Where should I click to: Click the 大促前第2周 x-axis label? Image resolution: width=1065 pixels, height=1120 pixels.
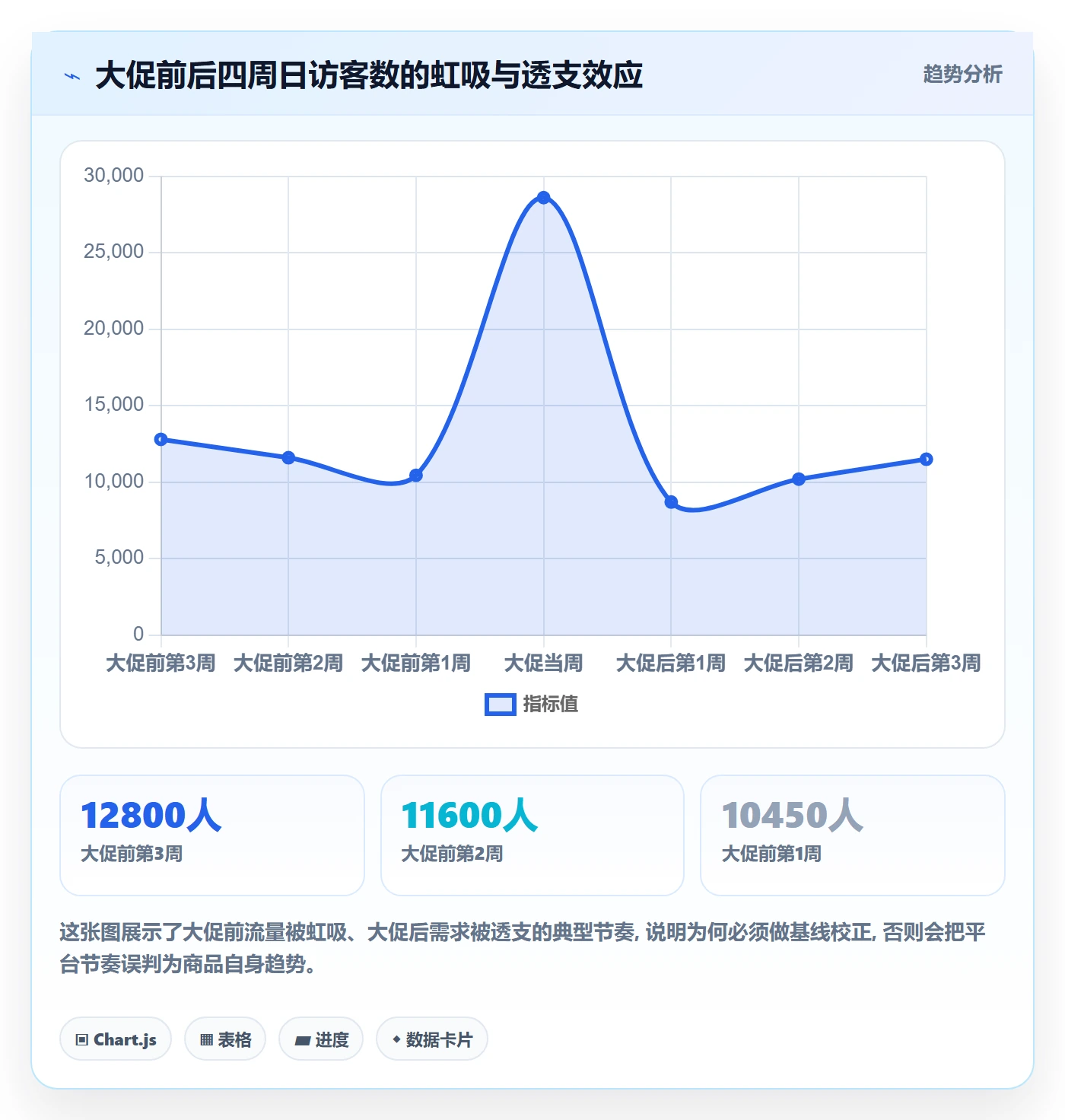[x=288, y=663]
